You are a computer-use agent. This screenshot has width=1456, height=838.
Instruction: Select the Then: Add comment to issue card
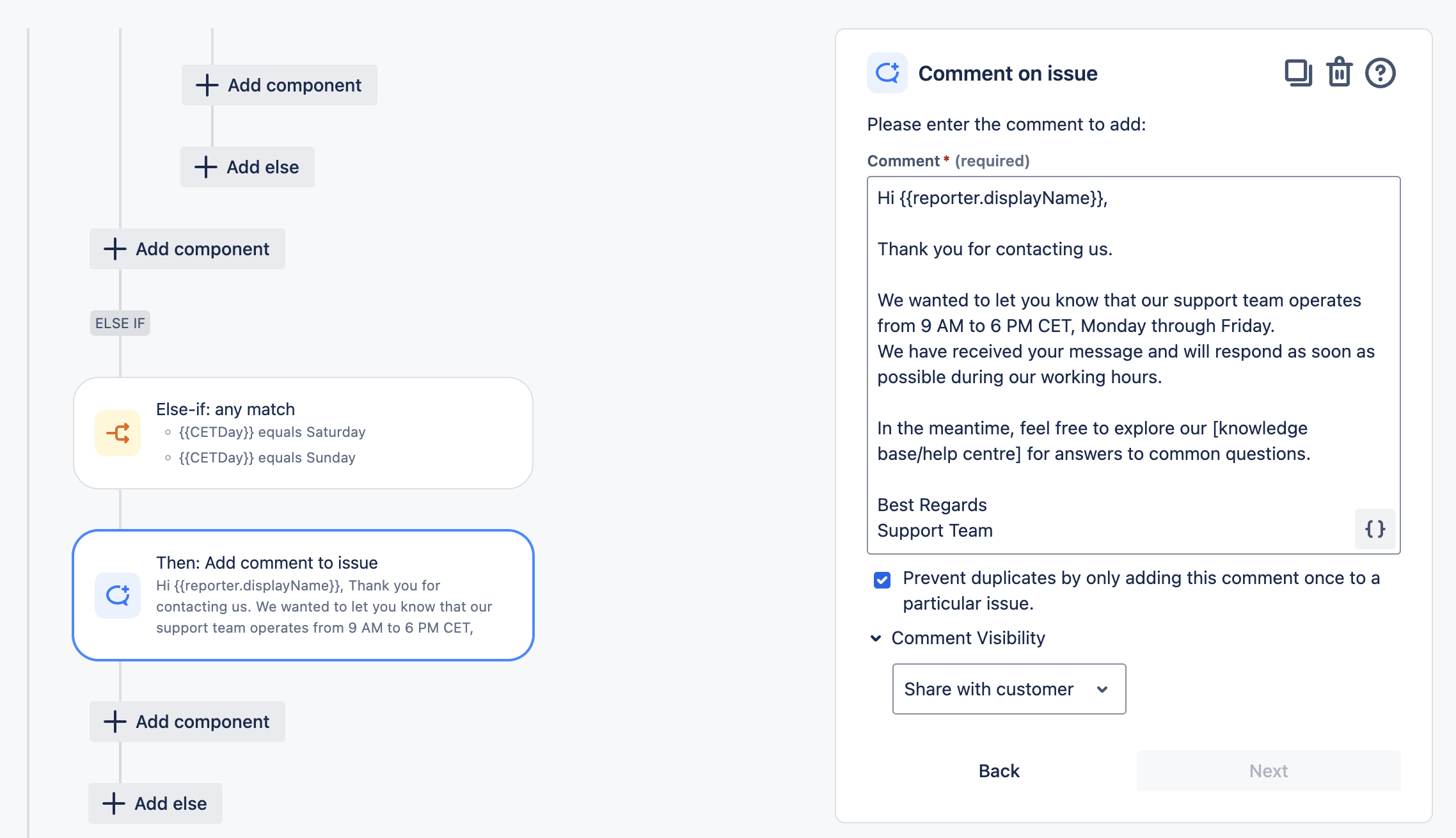tap(303, 596)
